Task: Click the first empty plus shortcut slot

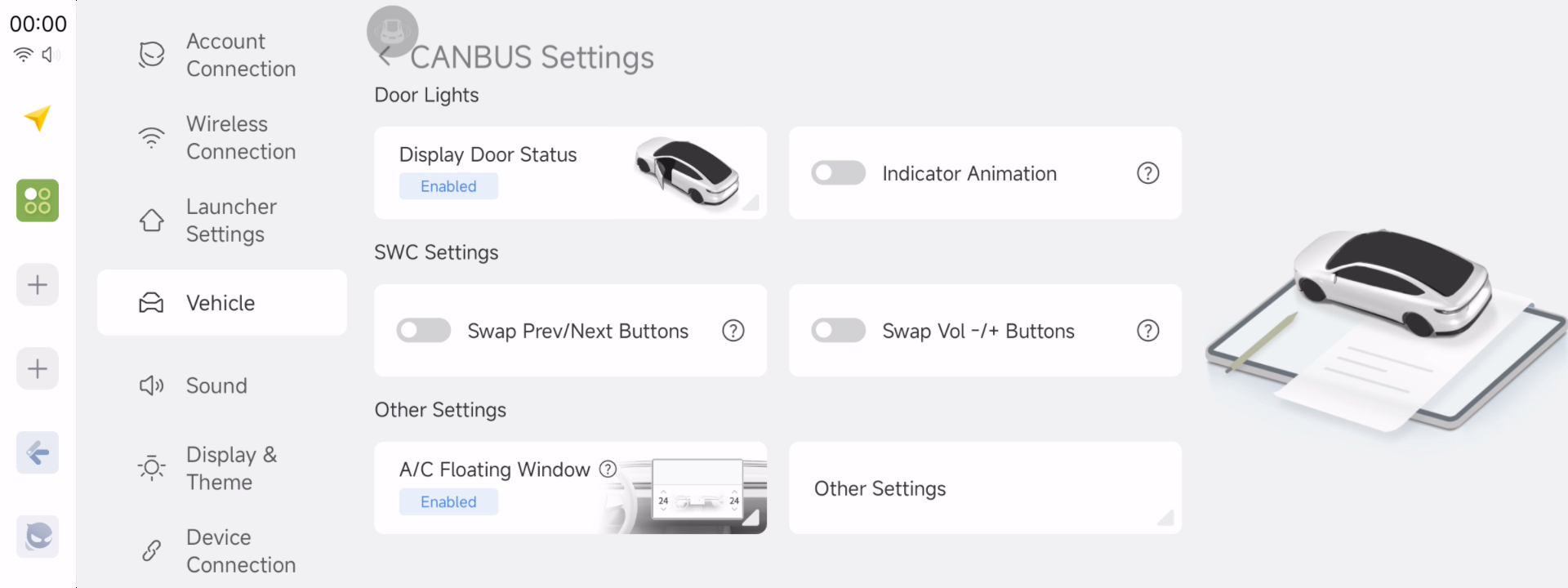Action: pos(38,284)
